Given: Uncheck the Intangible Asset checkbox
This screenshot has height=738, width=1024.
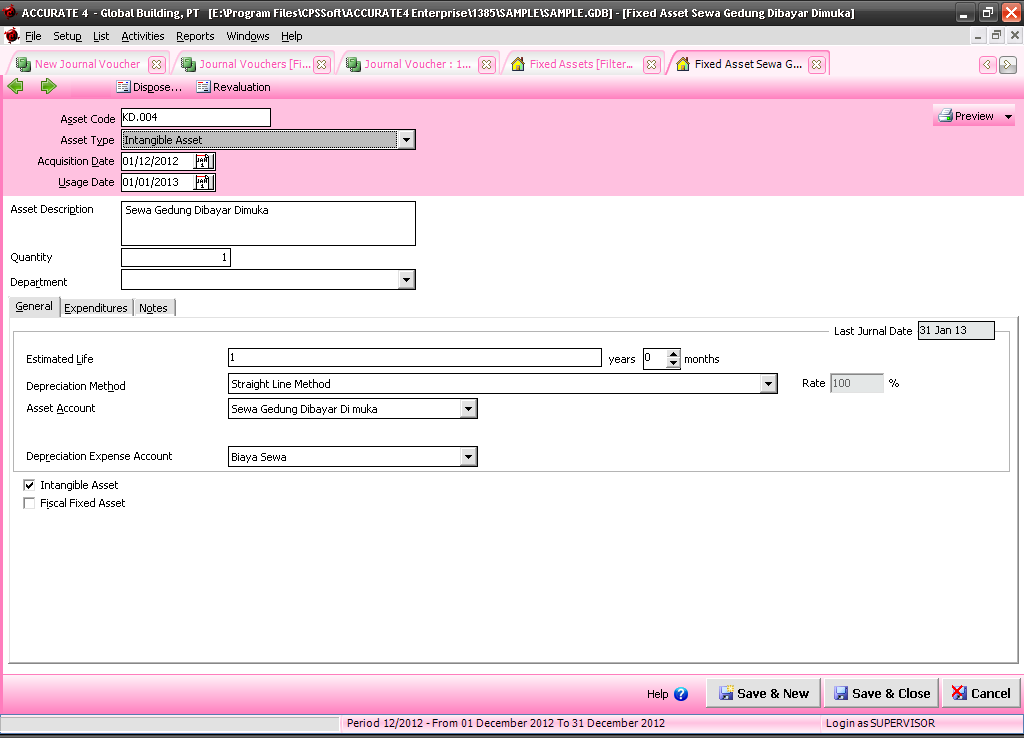Looking at the screenshot, I should [x=29, y=485].
